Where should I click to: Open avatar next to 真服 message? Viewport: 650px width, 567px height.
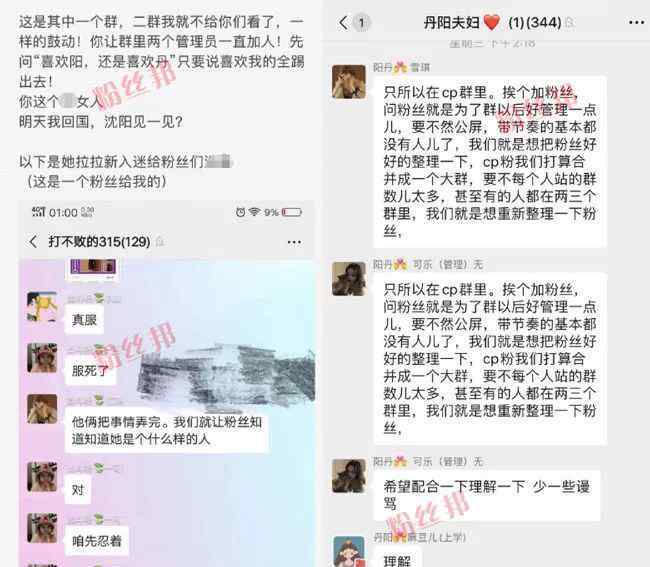pos(42,307)
